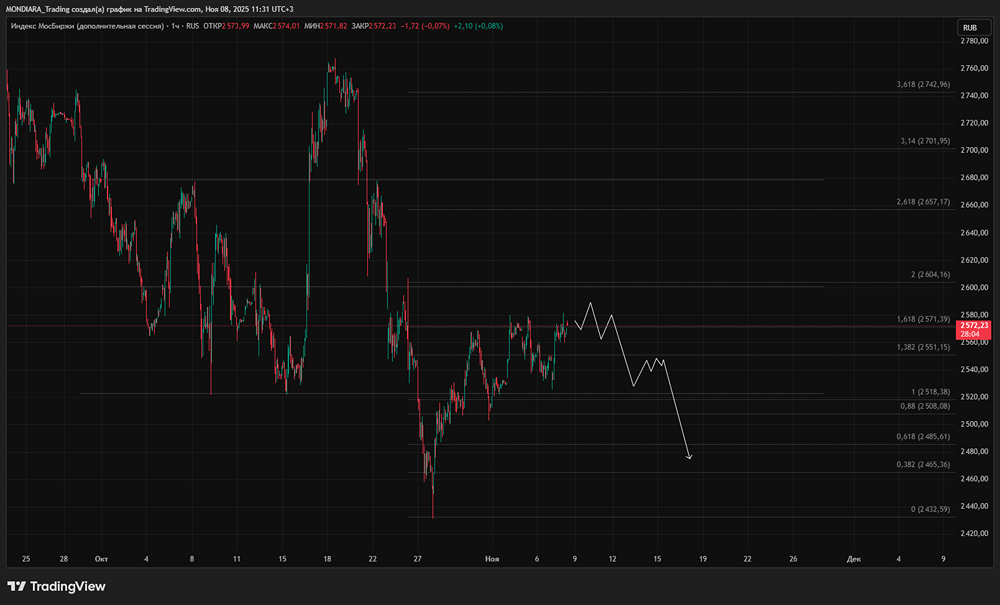
Task: Click the 'Дек' month label on time axis
Action: (x=854, y=559)
